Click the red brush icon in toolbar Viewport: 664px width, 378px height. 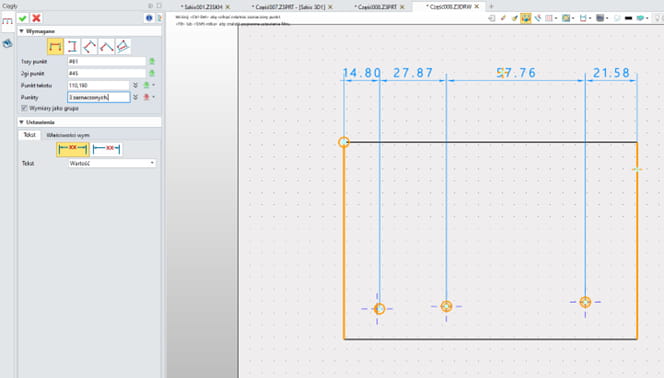click(503, 18)
